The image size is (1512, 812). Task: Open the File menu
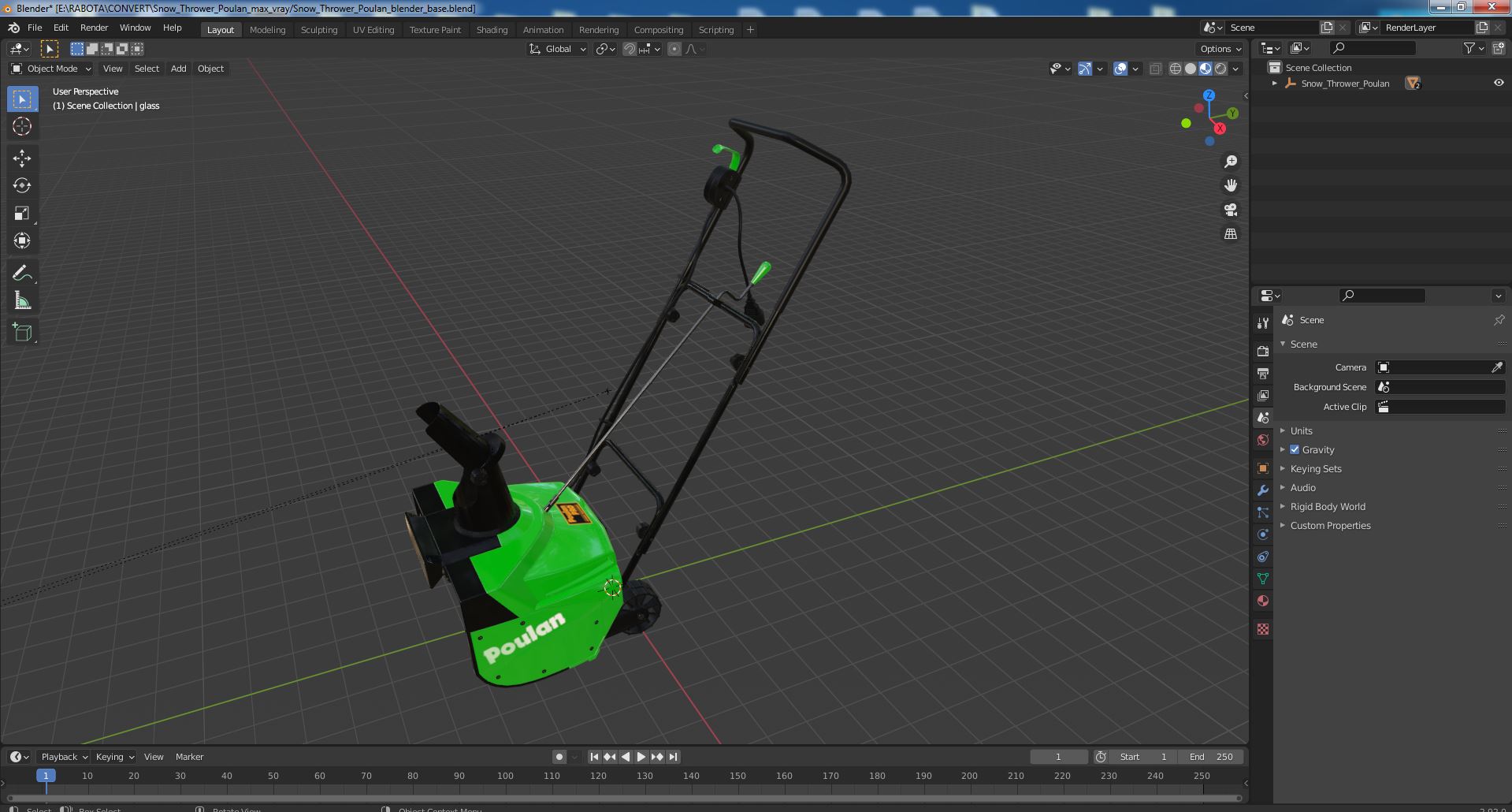[x=35, y=28]
